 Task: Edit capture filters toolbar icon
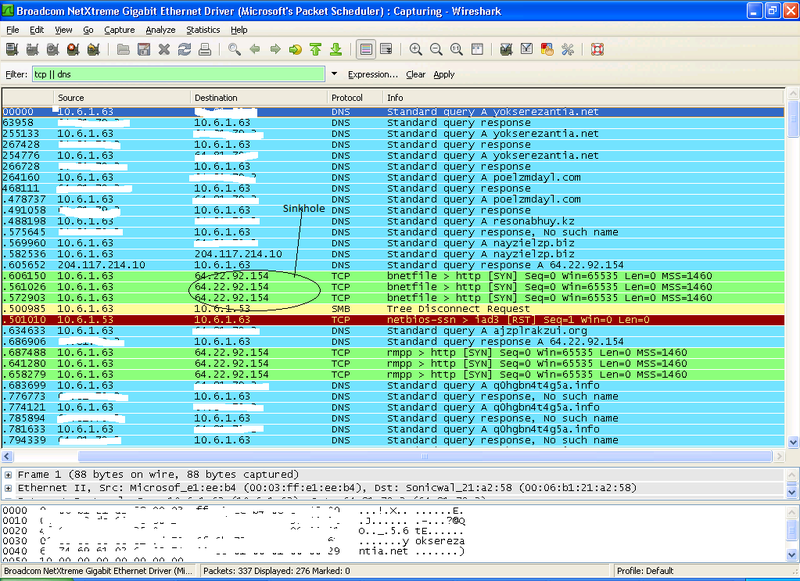(506, 49)
